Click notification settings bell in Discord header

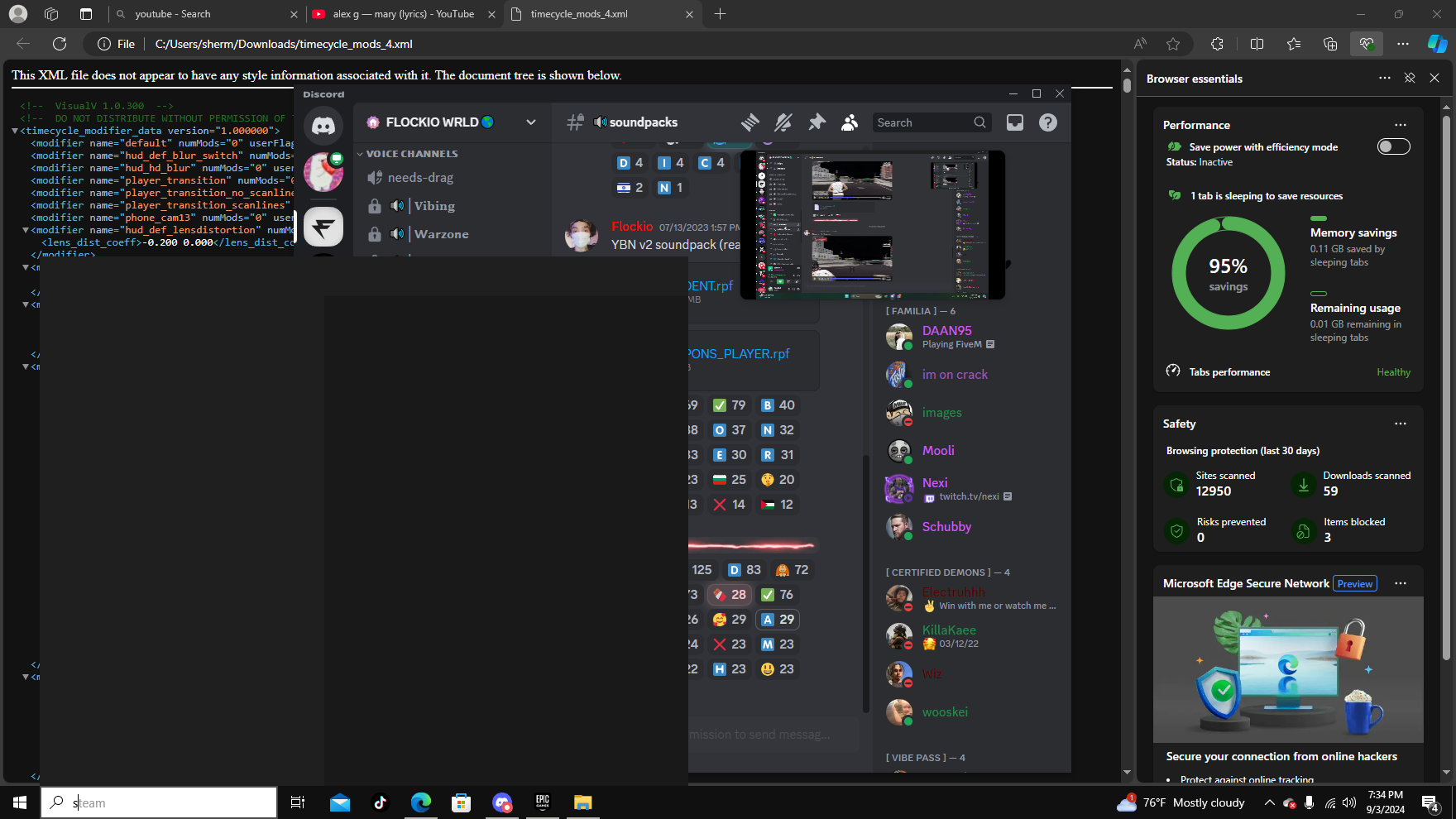[783, 122]
